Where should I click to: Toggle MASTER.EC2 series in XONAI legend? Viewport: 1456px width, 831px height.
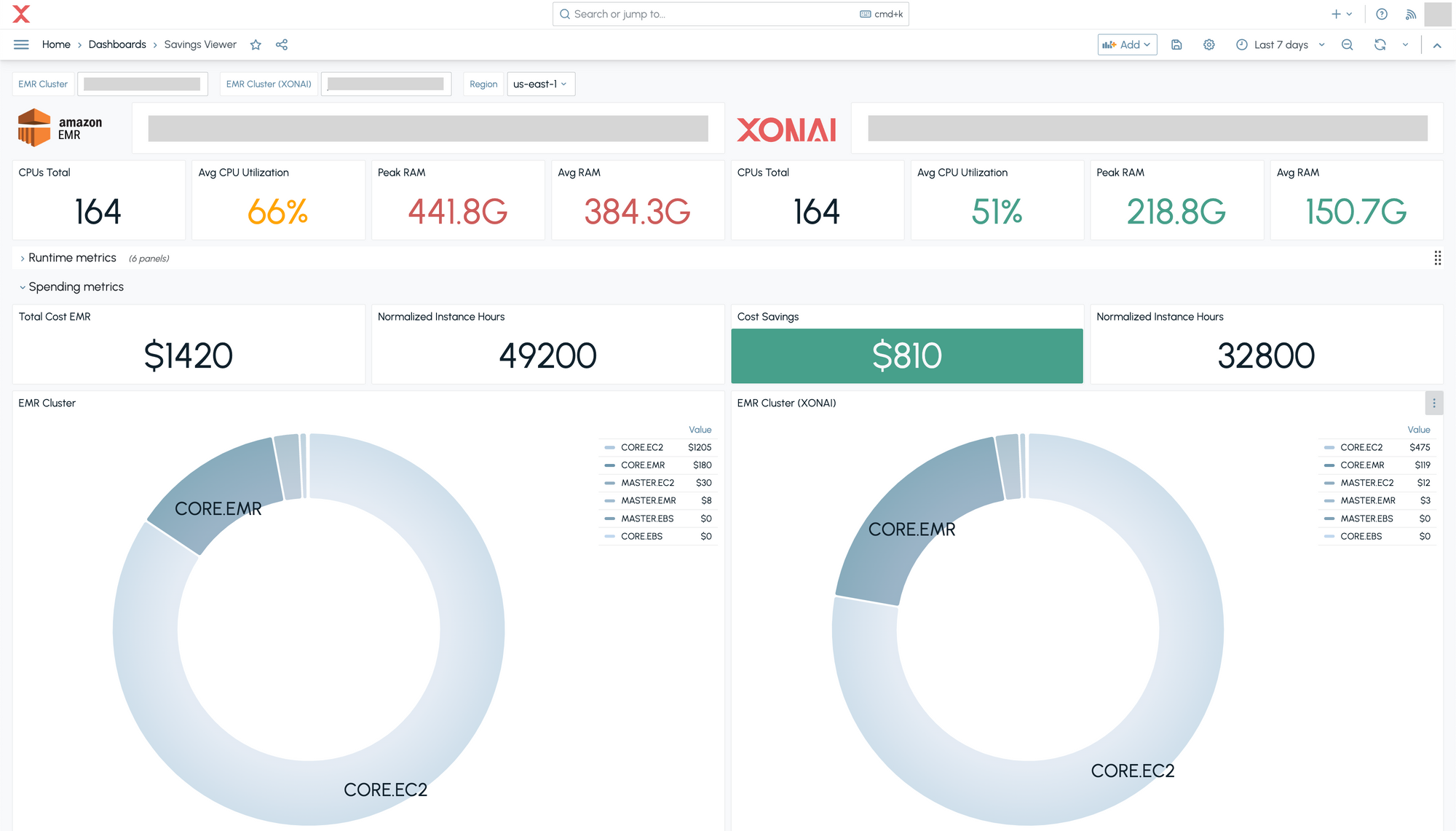pyautogui.click(x=1366, y=483)
